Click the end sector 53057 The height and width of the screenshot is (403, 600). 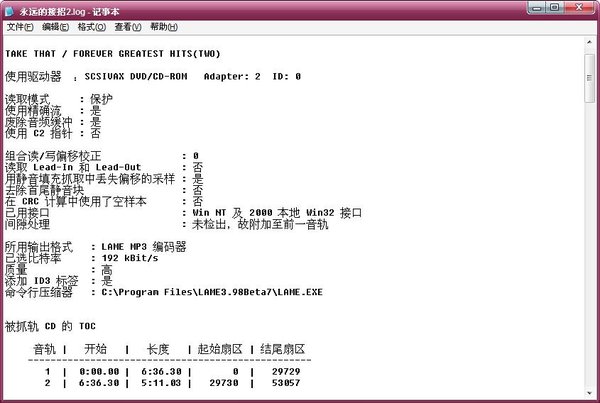tap(286, 383)
